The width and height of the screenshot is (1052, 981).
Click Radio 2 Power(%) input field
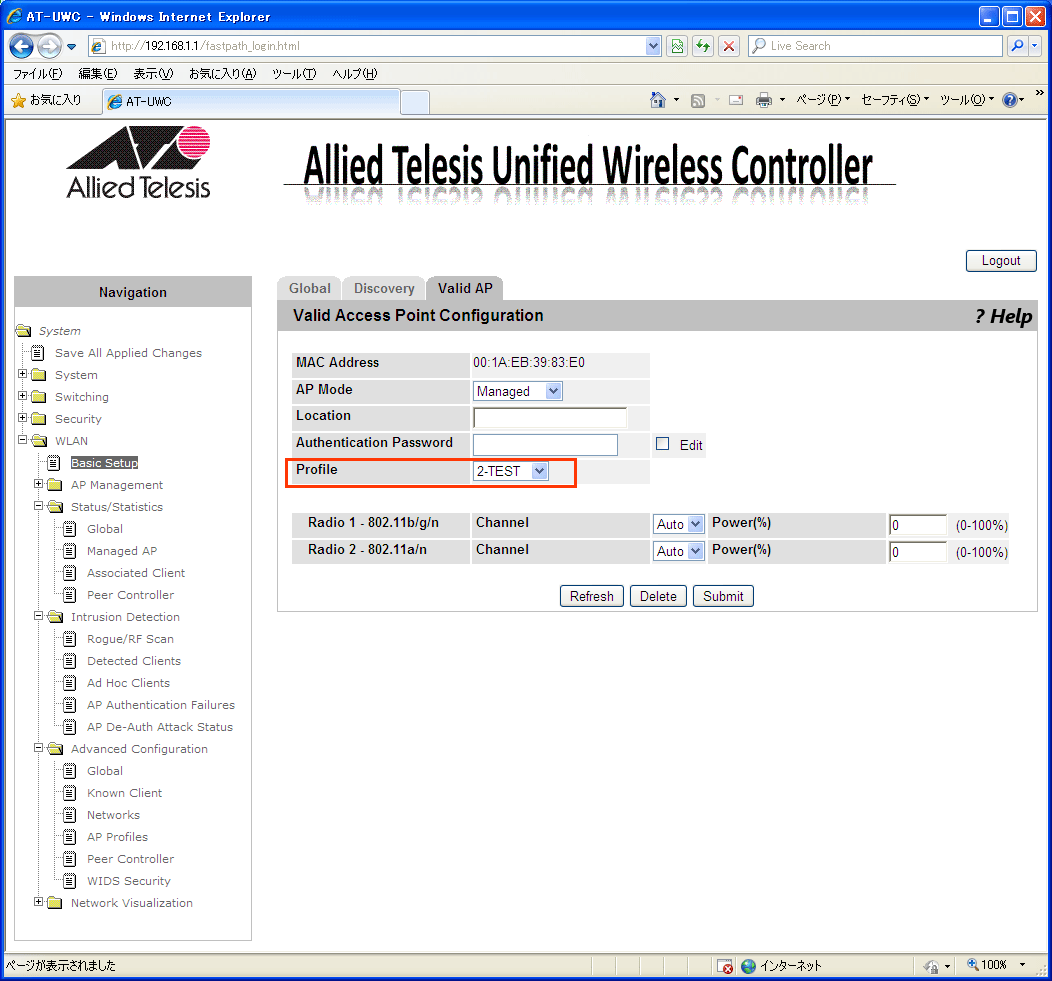(917, 552)
